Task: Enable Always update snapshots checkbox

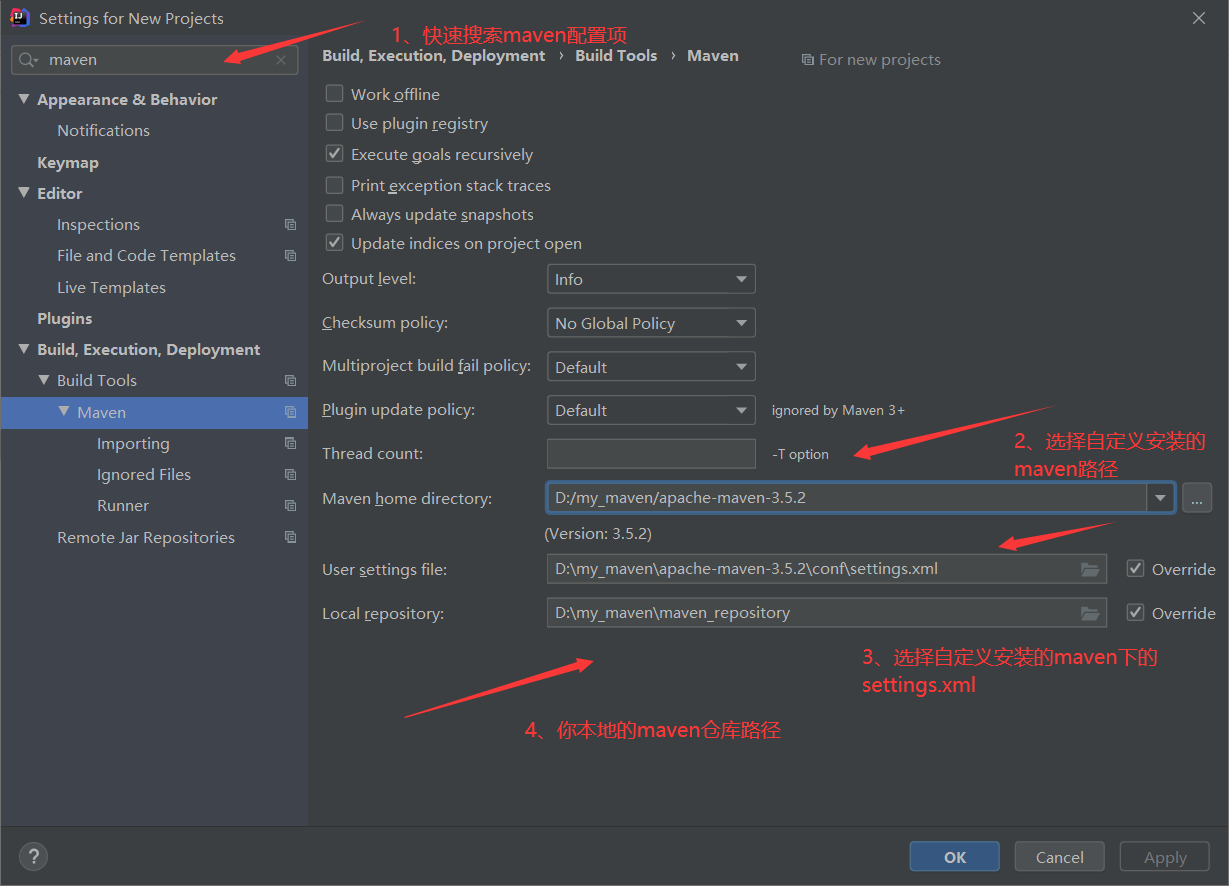Action: pyautogui.click(x=335, y=214)
